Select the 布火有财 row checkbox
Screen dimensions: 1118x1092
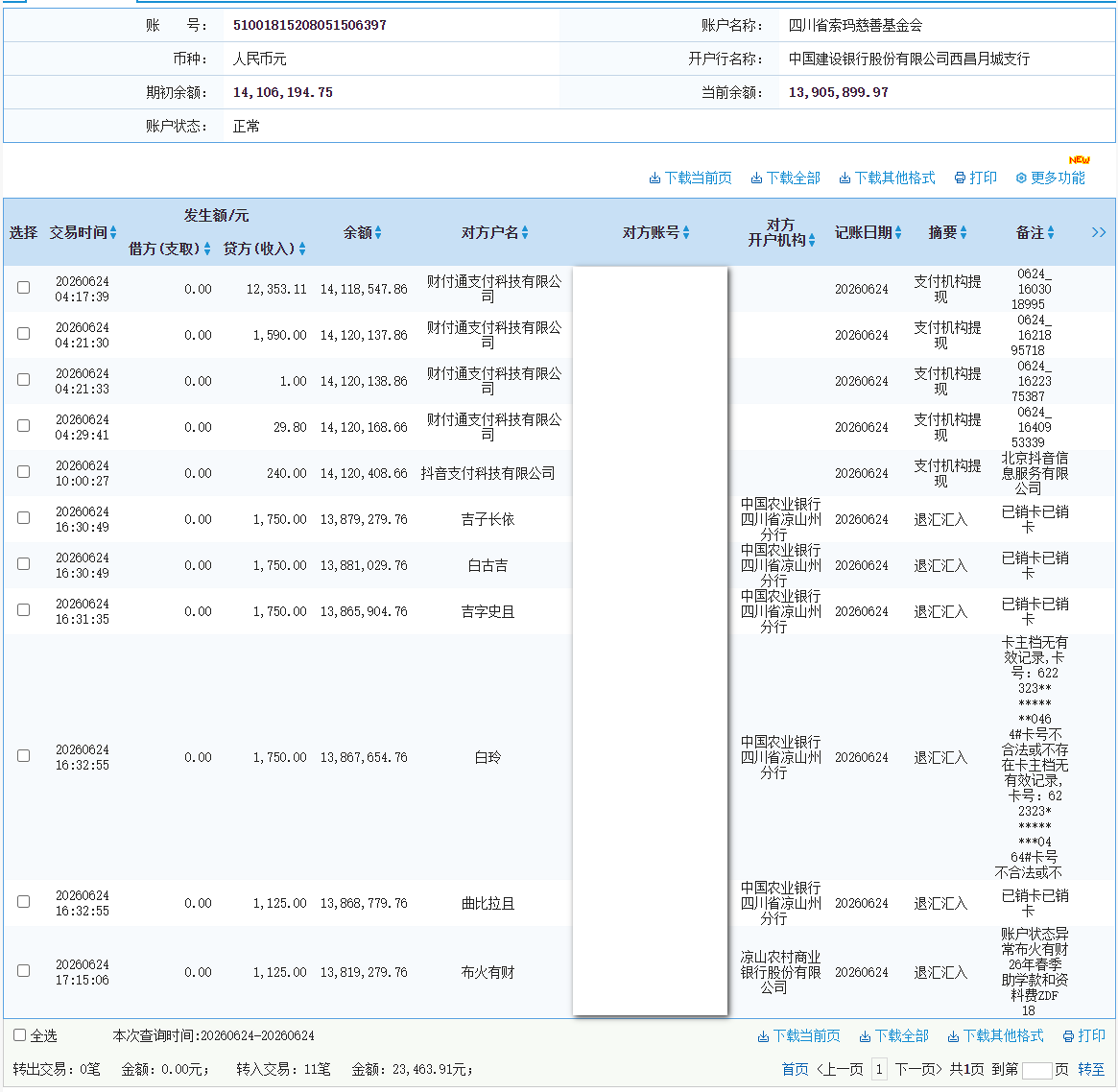coord(24,971)
